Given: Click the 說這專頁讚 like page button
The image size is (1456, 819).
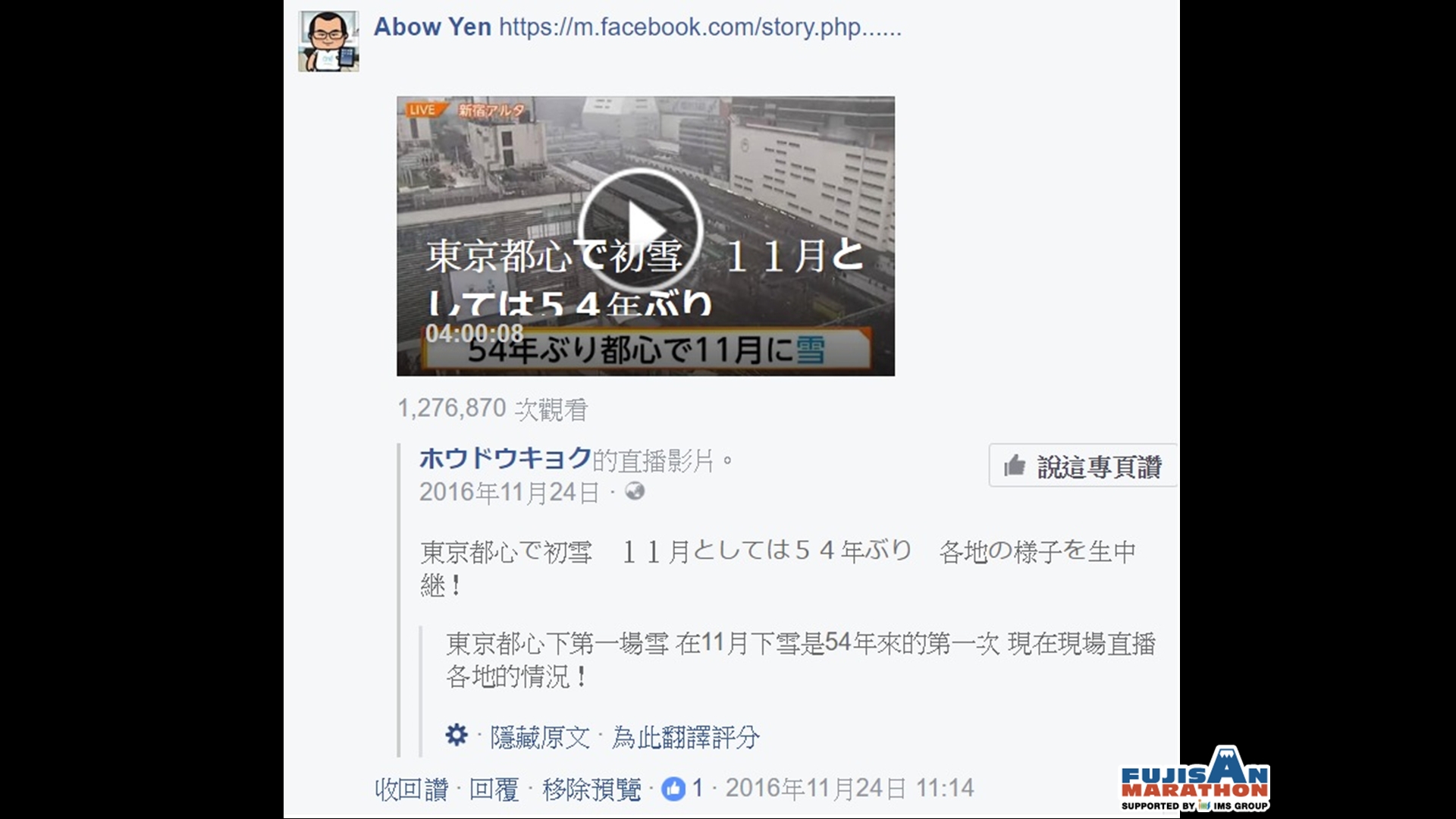Looking at the screenshot, I should tap(1083, 466).
